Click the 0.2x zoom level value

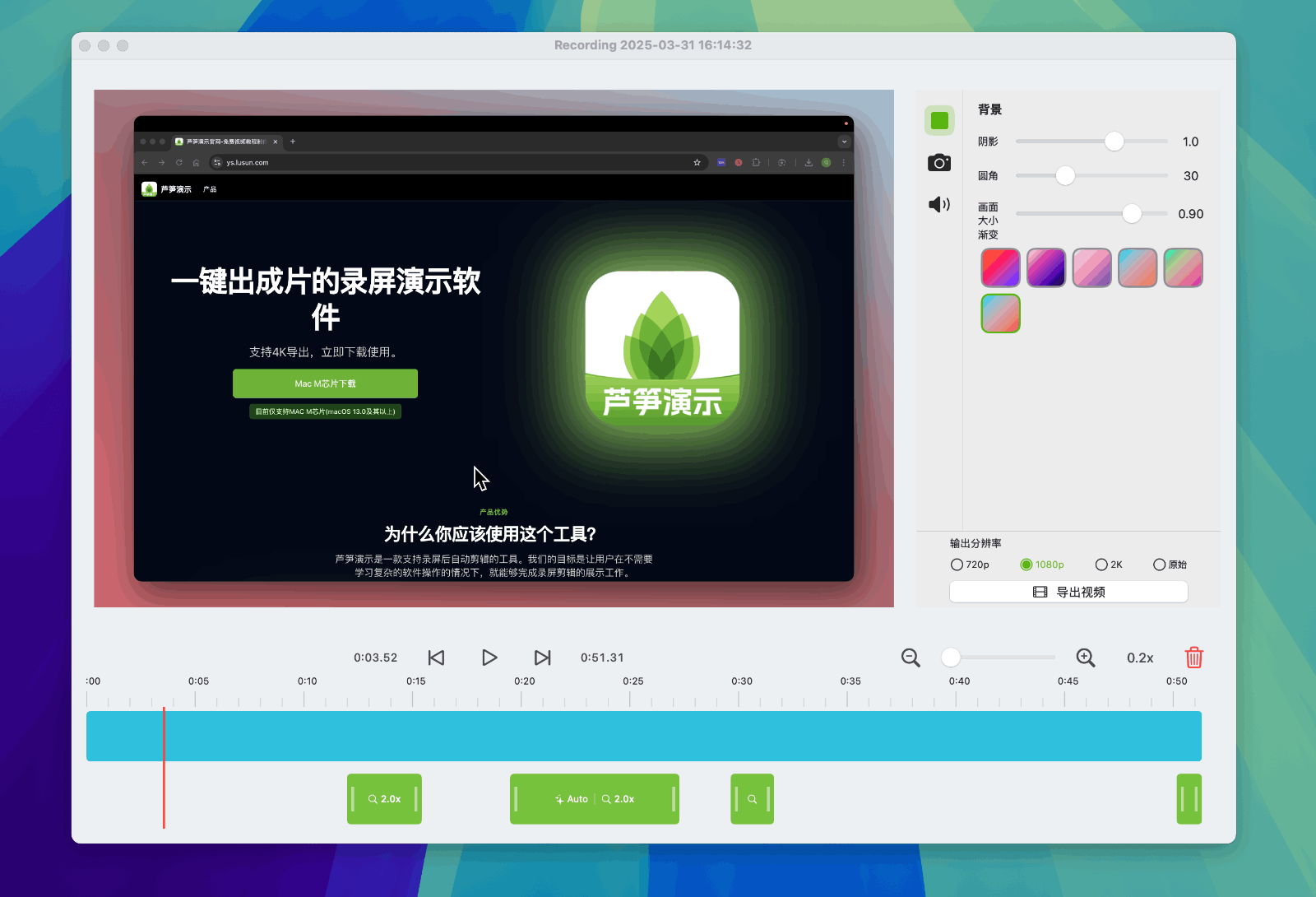click(x=1140, y=658)
